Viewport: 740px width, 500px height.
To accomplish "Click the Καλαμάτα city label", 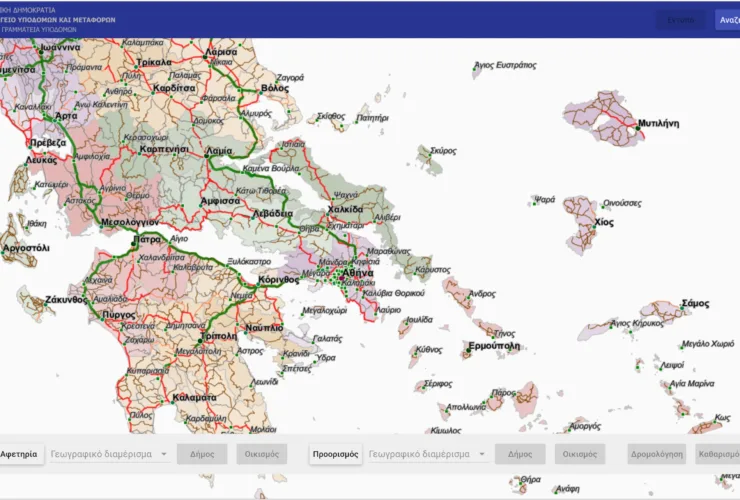I will coord(194,398).
